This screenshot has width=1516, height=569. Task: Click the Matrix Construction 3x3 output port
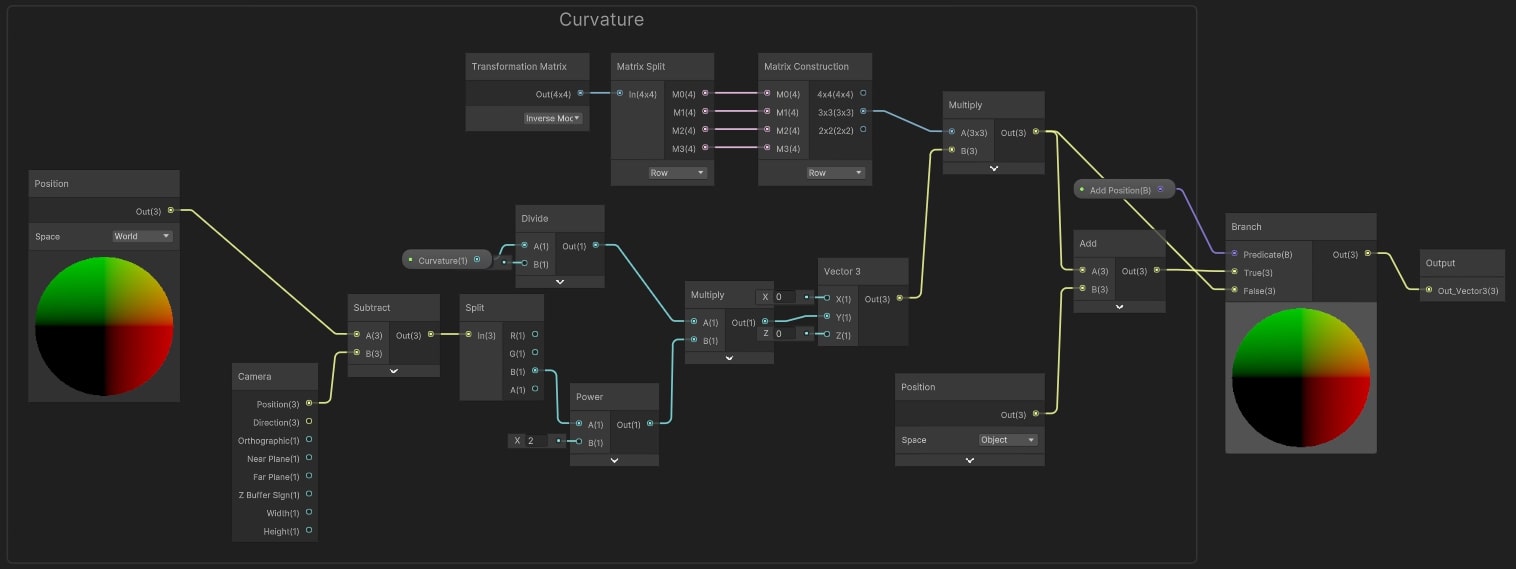click(863, 111)
